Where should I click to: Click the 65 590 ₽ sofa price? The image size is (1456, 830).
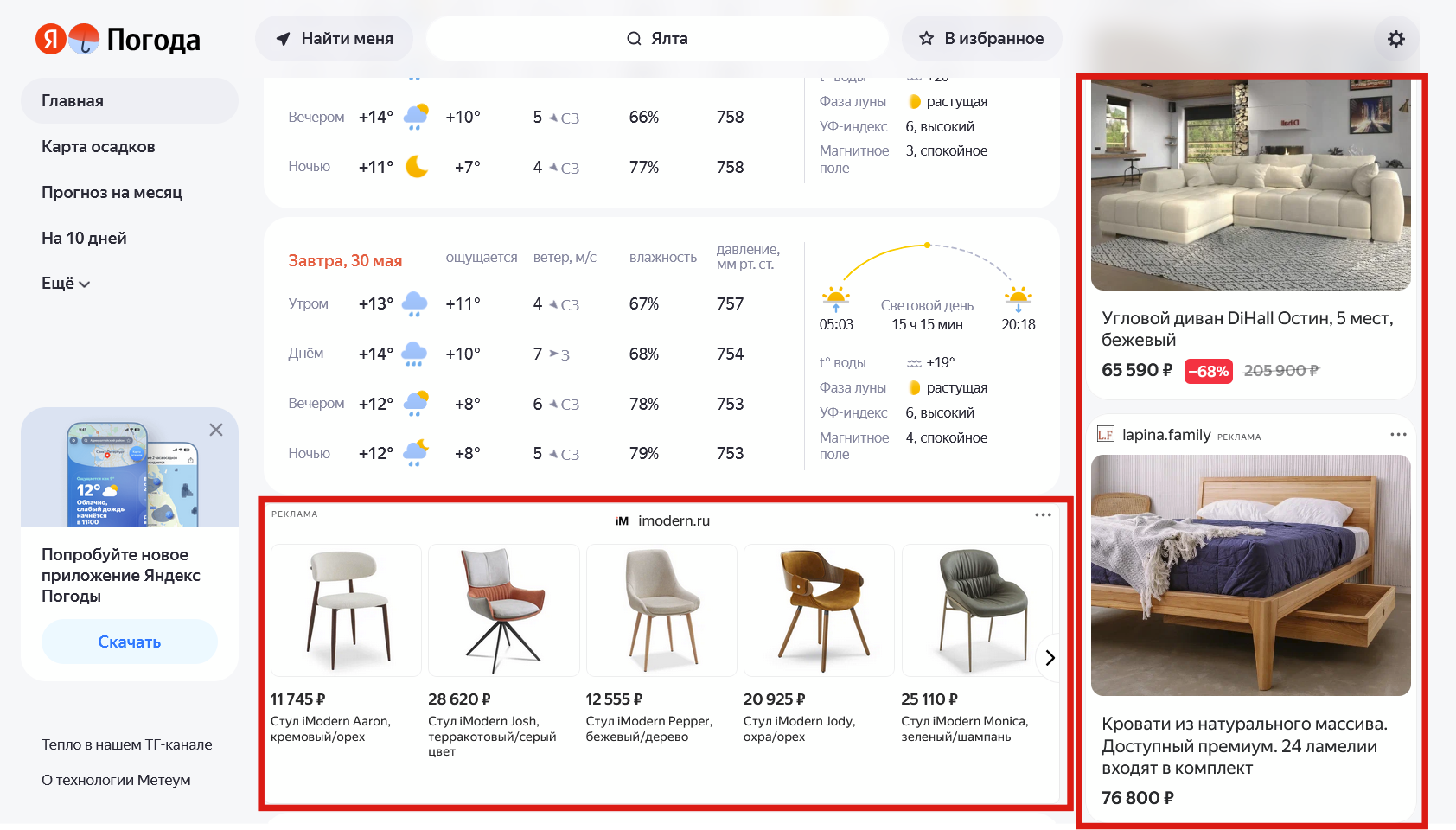tap(1137, 370)
